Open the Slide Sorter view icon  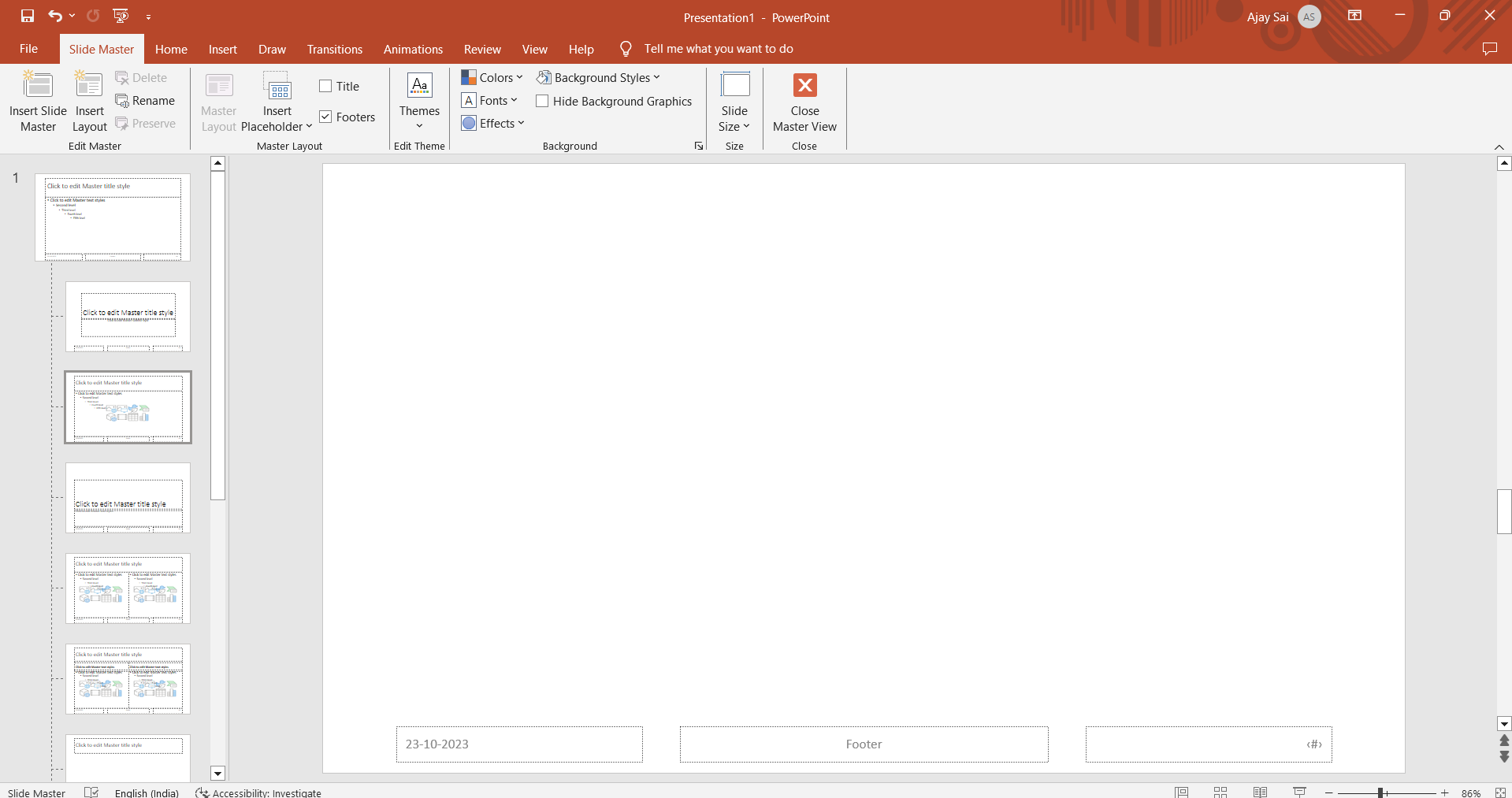(x=1220, y=792)
